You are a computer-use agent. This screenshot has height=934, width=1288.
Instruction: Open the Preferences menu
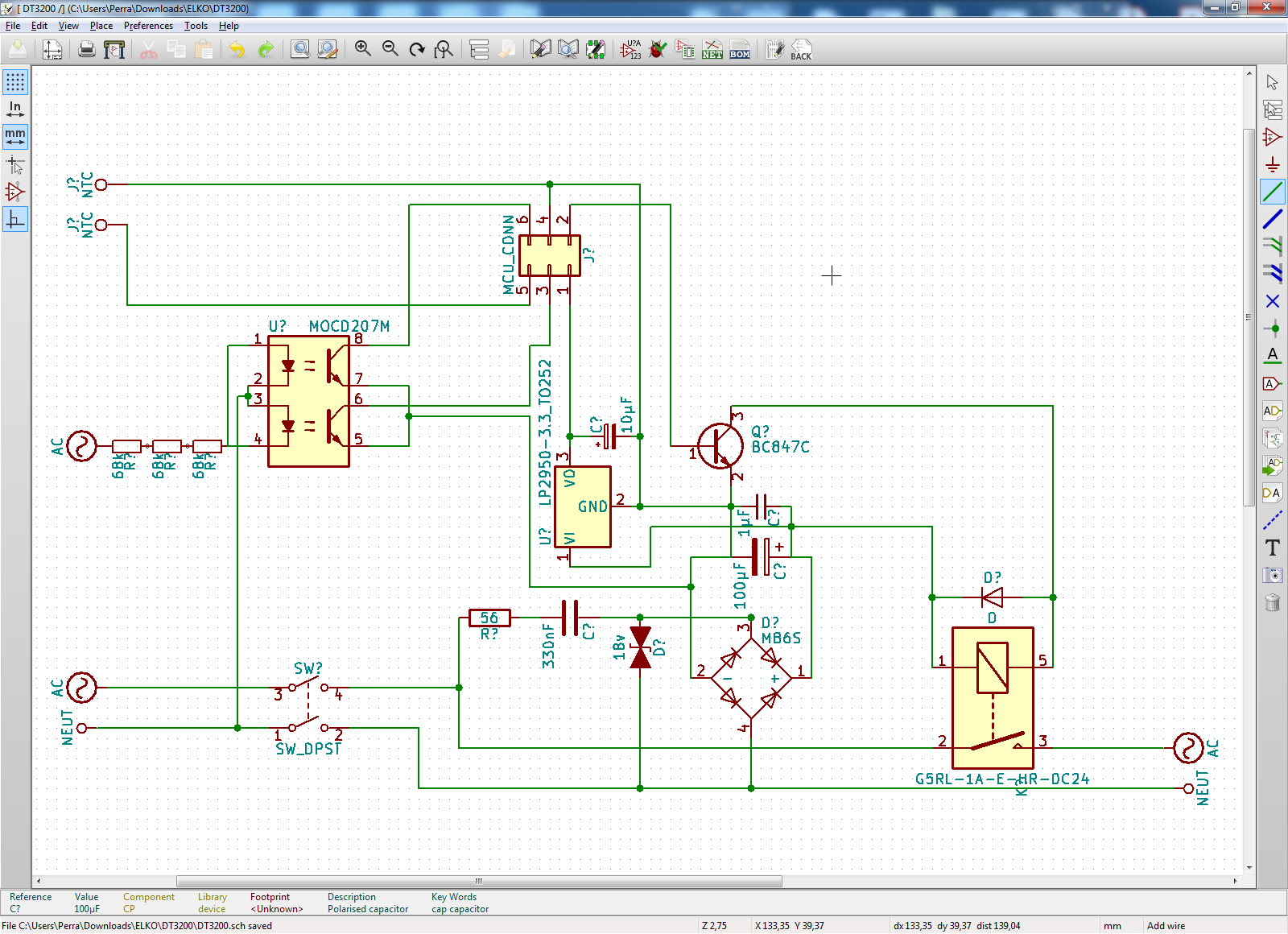148,26
